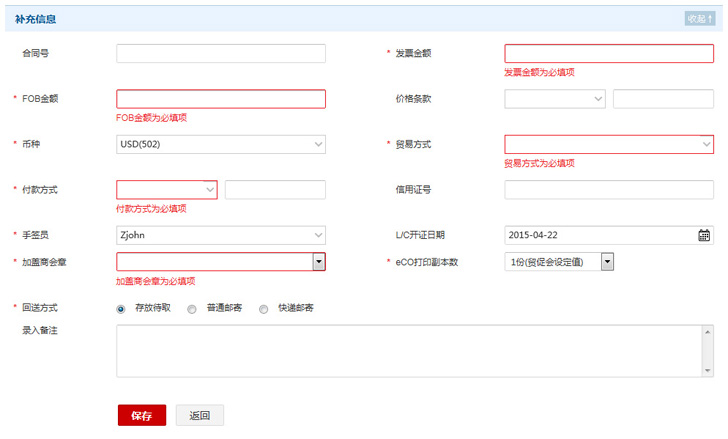Viewport: 728px width, 439px height.
Task: Click into the FOB金额 text box
Action: pyautogui.click(x=221, y=99)
